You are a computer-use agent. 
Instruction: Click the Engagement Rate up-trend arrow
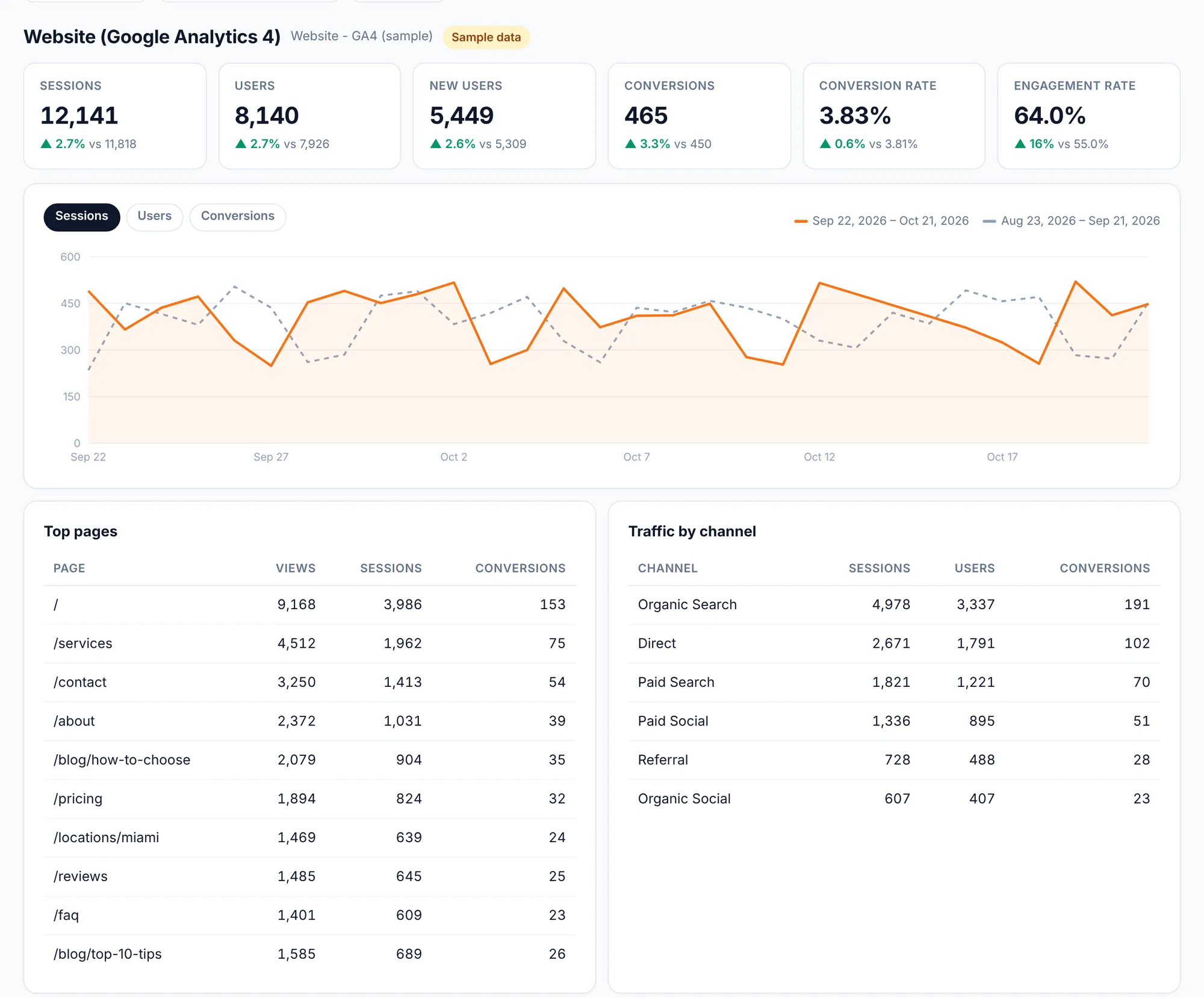click(x=1020, y=144)
